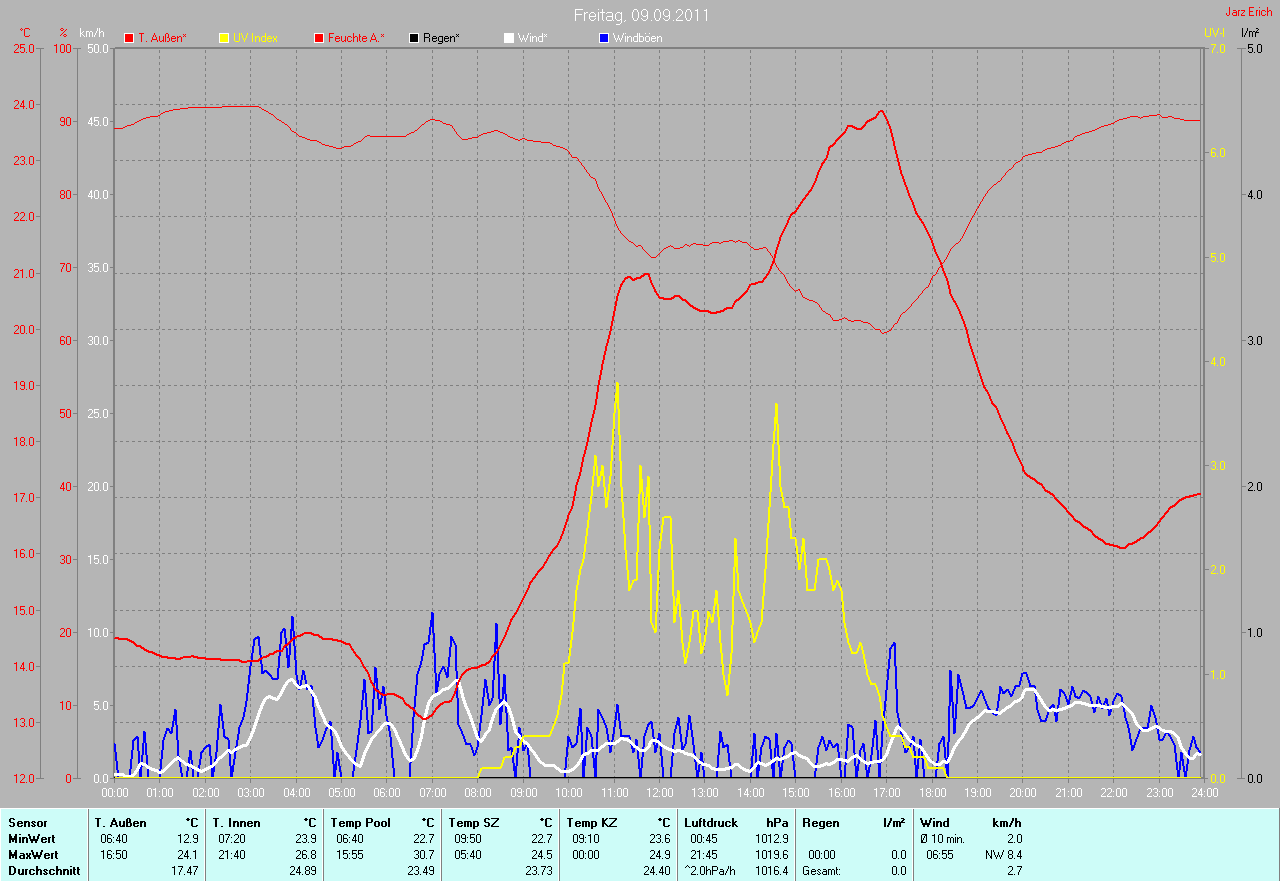
Task: Click the blue Windböen legend swatch
Action: [x=603, y=38]
